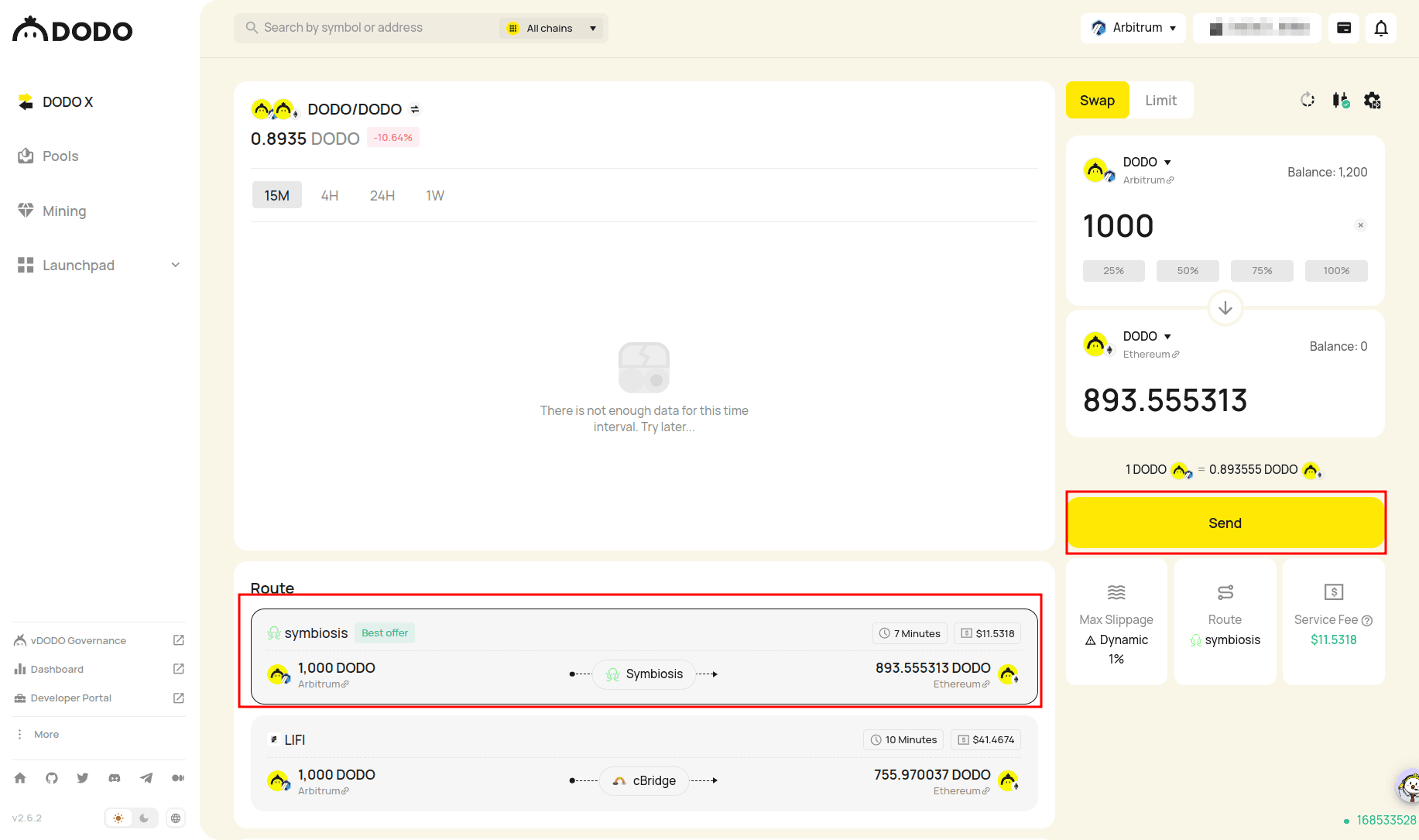This screenshot has height=840, width=1419.
Task: Click the search magnifier icon
Action: (x=252, y=28)
